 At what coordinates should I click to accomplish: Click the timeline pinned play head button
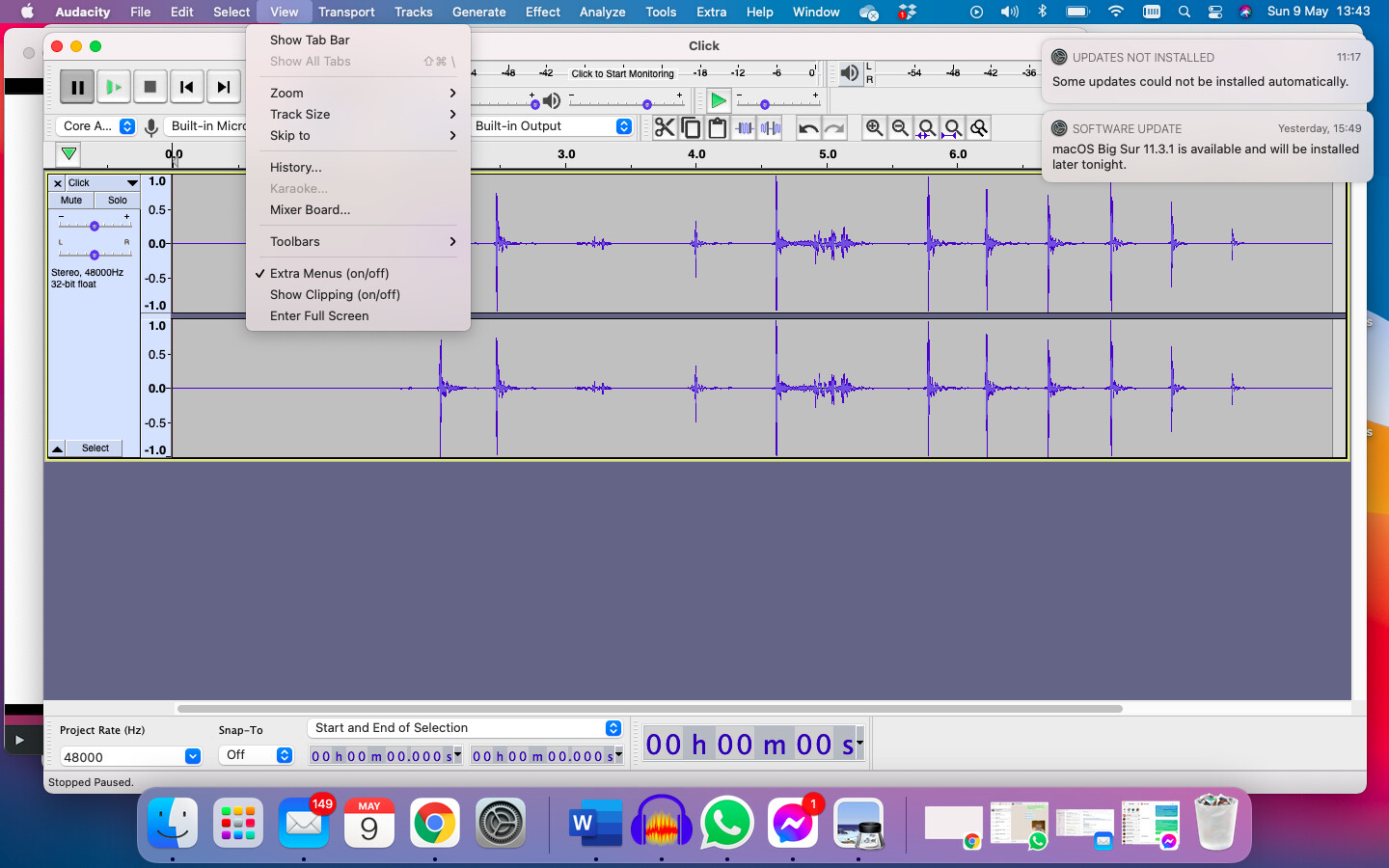[68, 153]
